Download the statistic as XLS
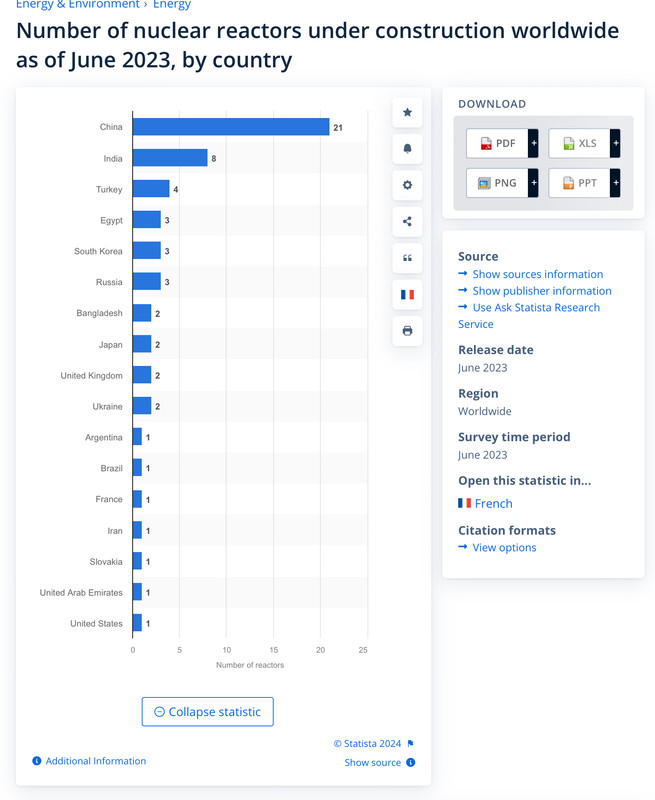 tap(580, 143)
